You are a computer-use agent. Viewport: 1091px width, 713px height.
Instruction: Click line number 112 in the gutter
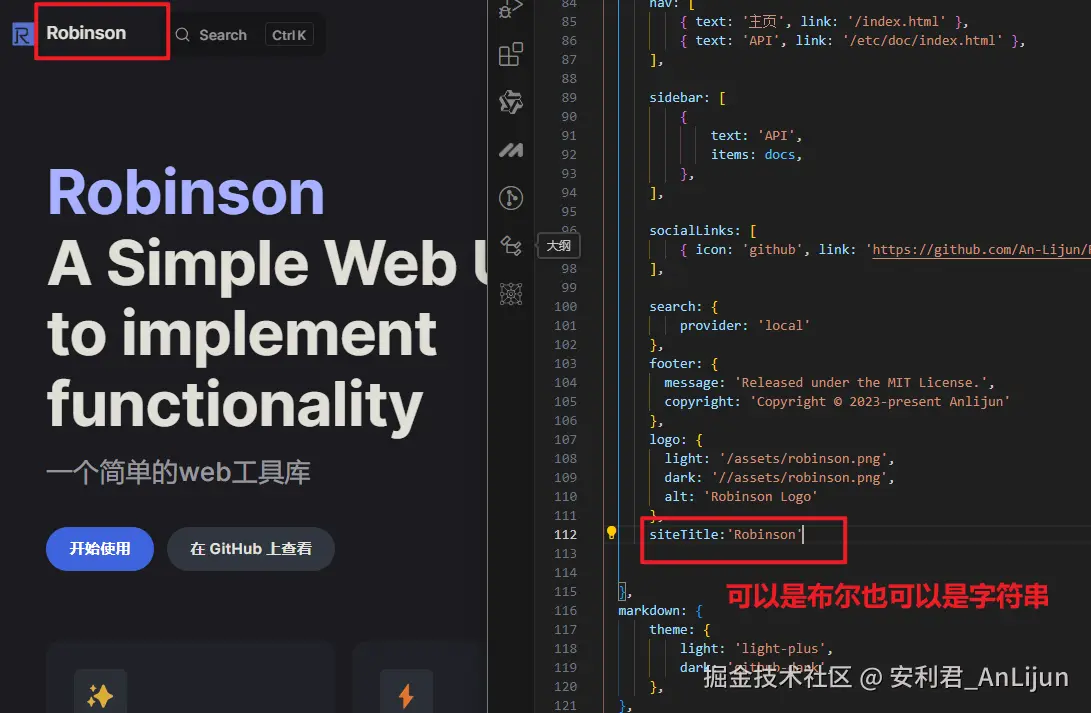point(565,534)
